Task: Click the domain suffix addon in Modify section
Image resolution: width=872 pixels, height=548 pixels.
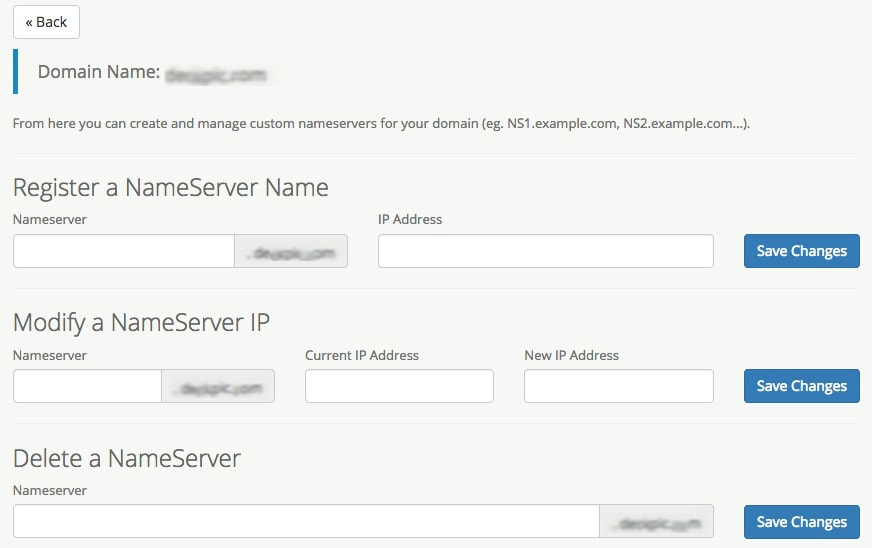Action: [218, 387]
